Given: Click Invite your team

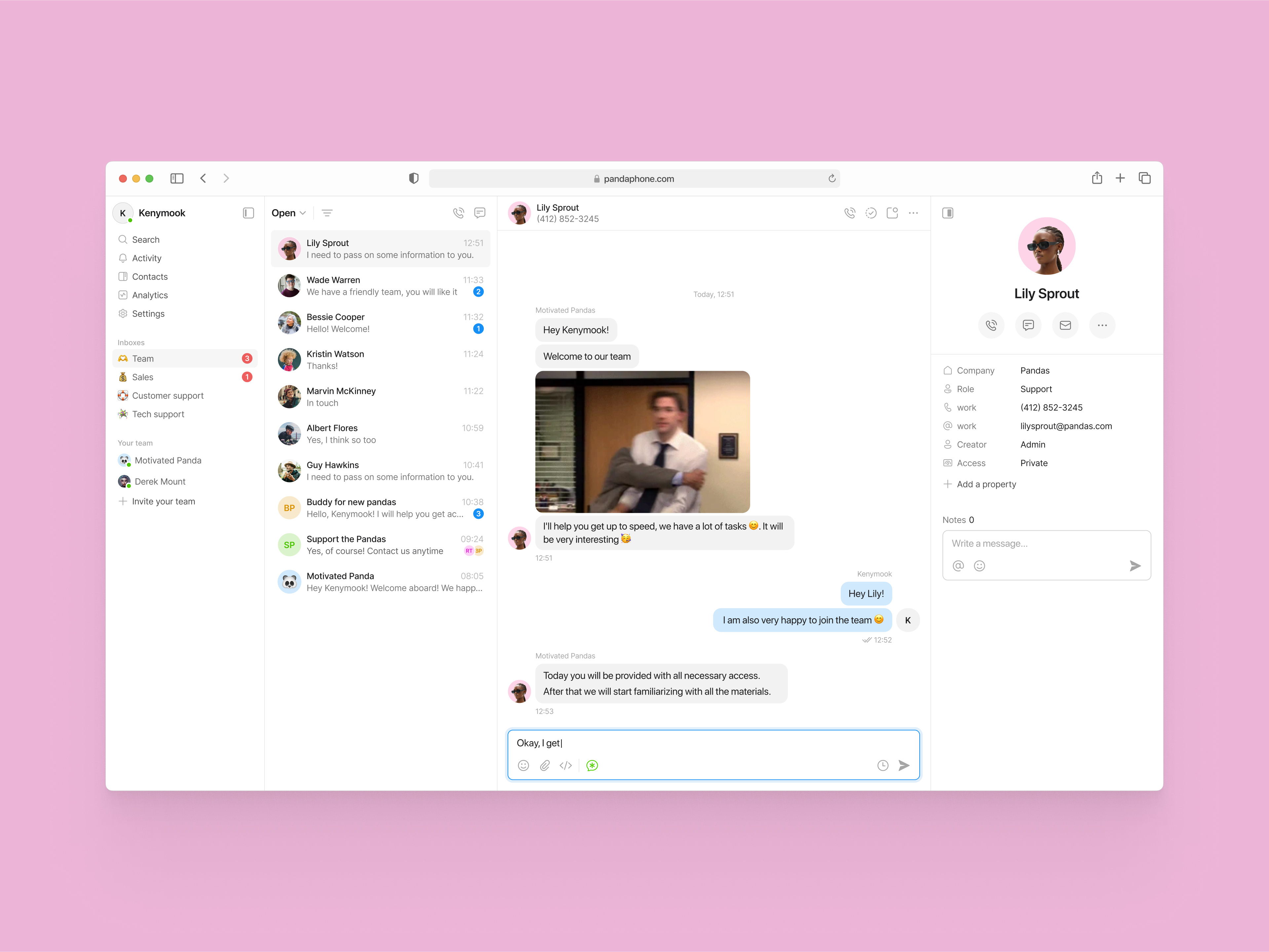Looking at the screenshot, I should [163, 501].
